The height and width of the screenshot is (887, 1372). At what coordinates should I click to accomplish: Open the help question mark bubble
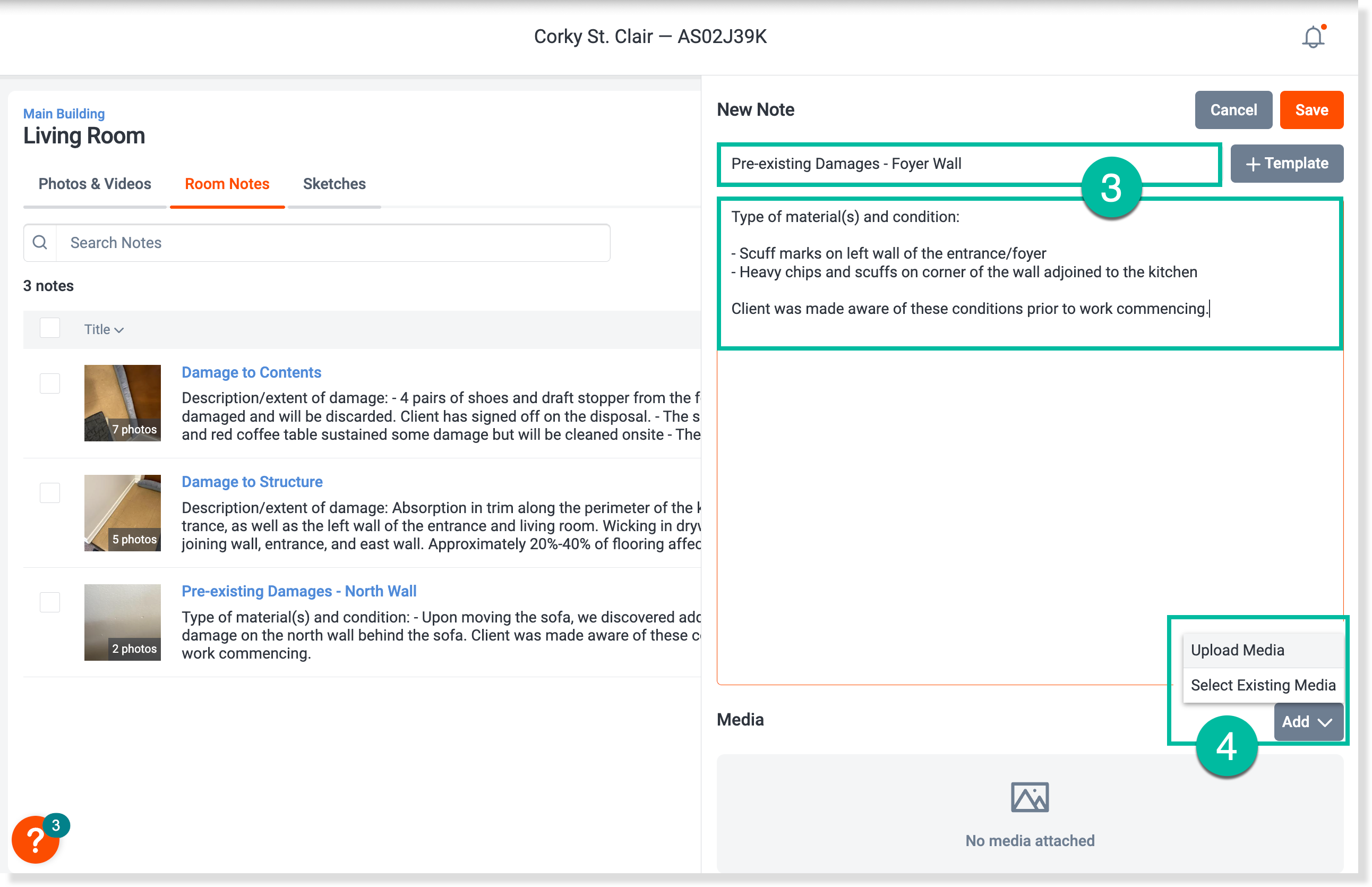35,840
